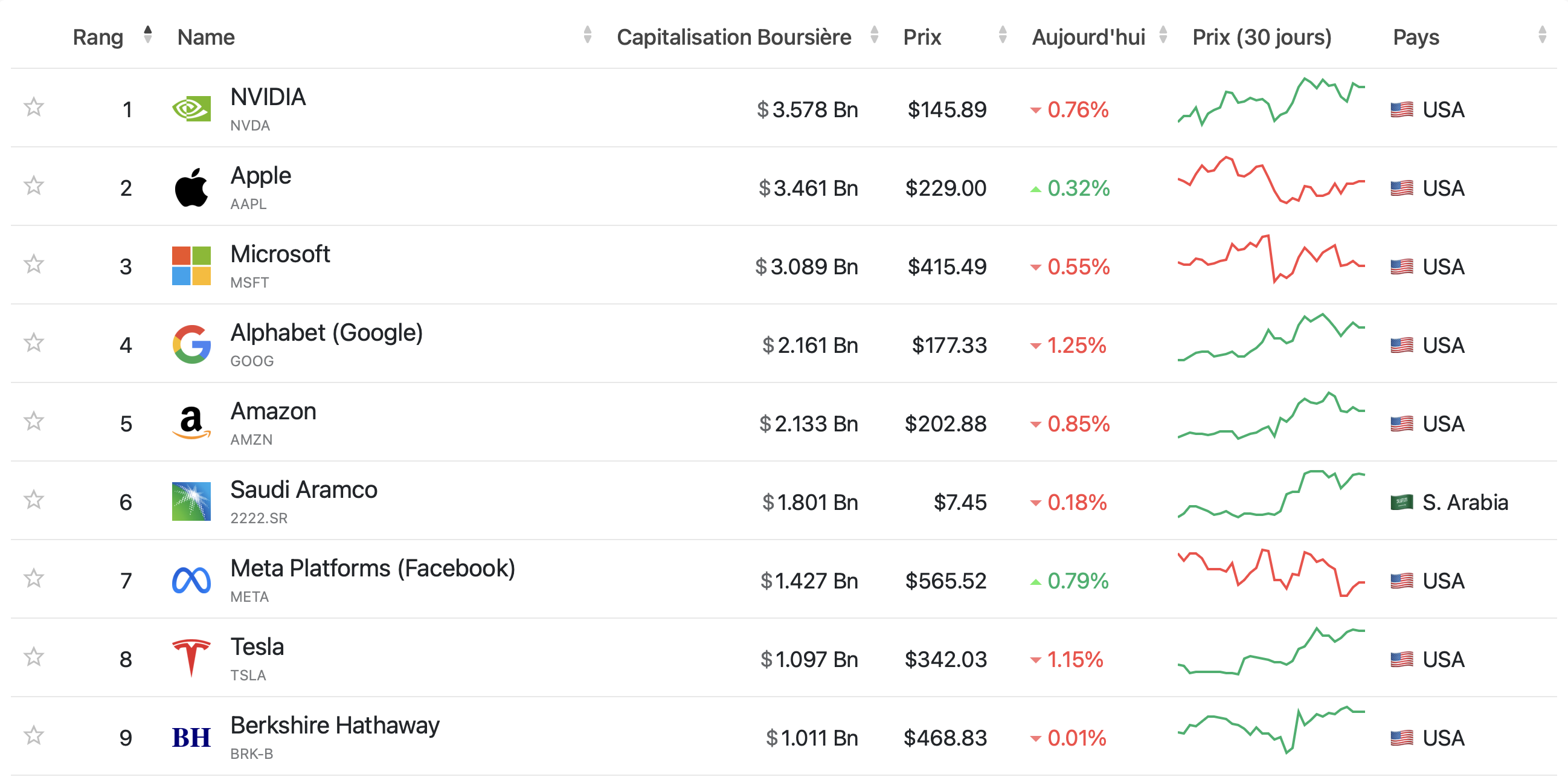
Task: Click the Berkshire Hathaway BH logo
Action: (x=191, y=737)
